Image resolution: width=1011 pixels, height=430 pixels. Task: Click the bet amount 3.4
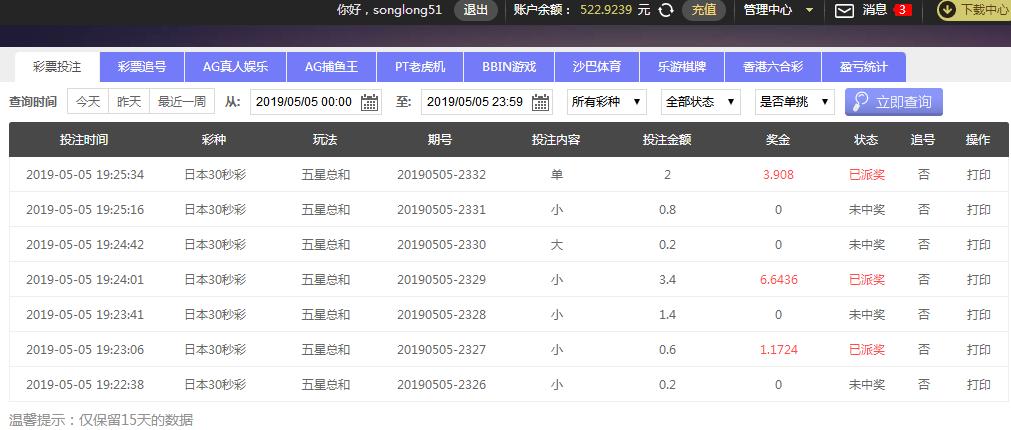click(x=667, y=280)
